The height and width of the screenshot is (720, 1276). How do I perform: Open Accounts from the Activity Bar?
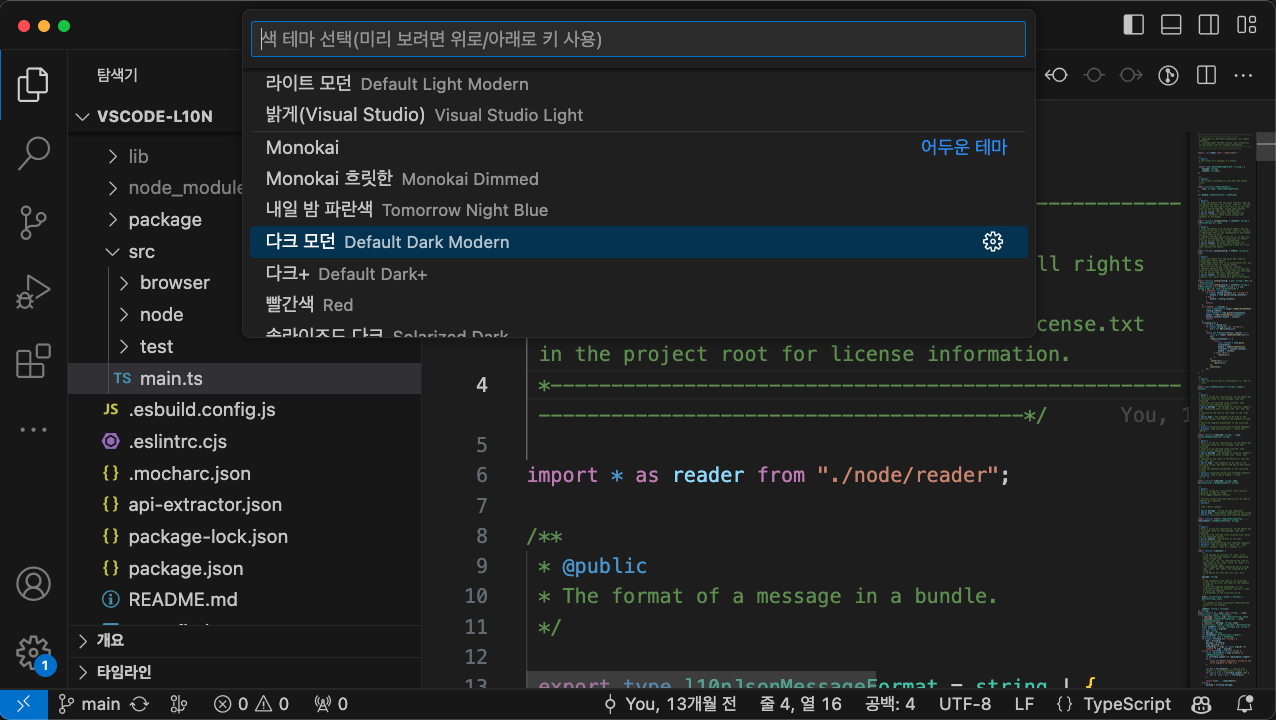[x=33, y=583]
